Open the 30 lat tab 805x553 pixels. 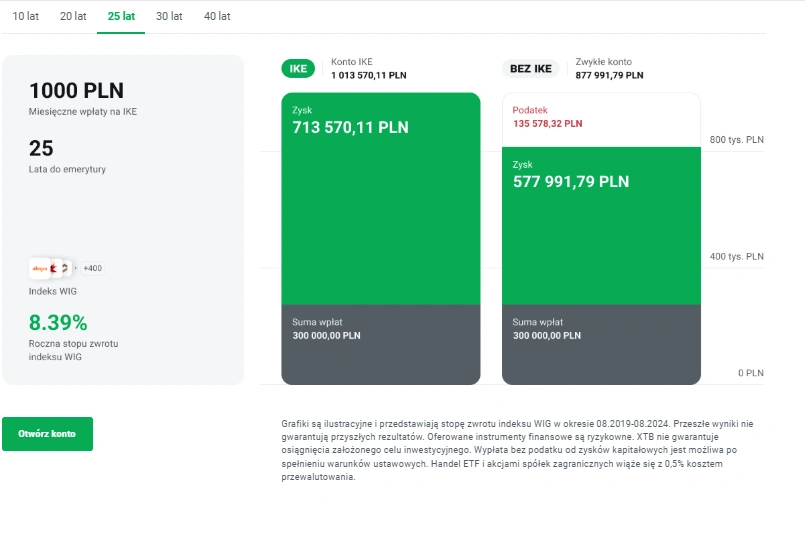tap(169, 16)
